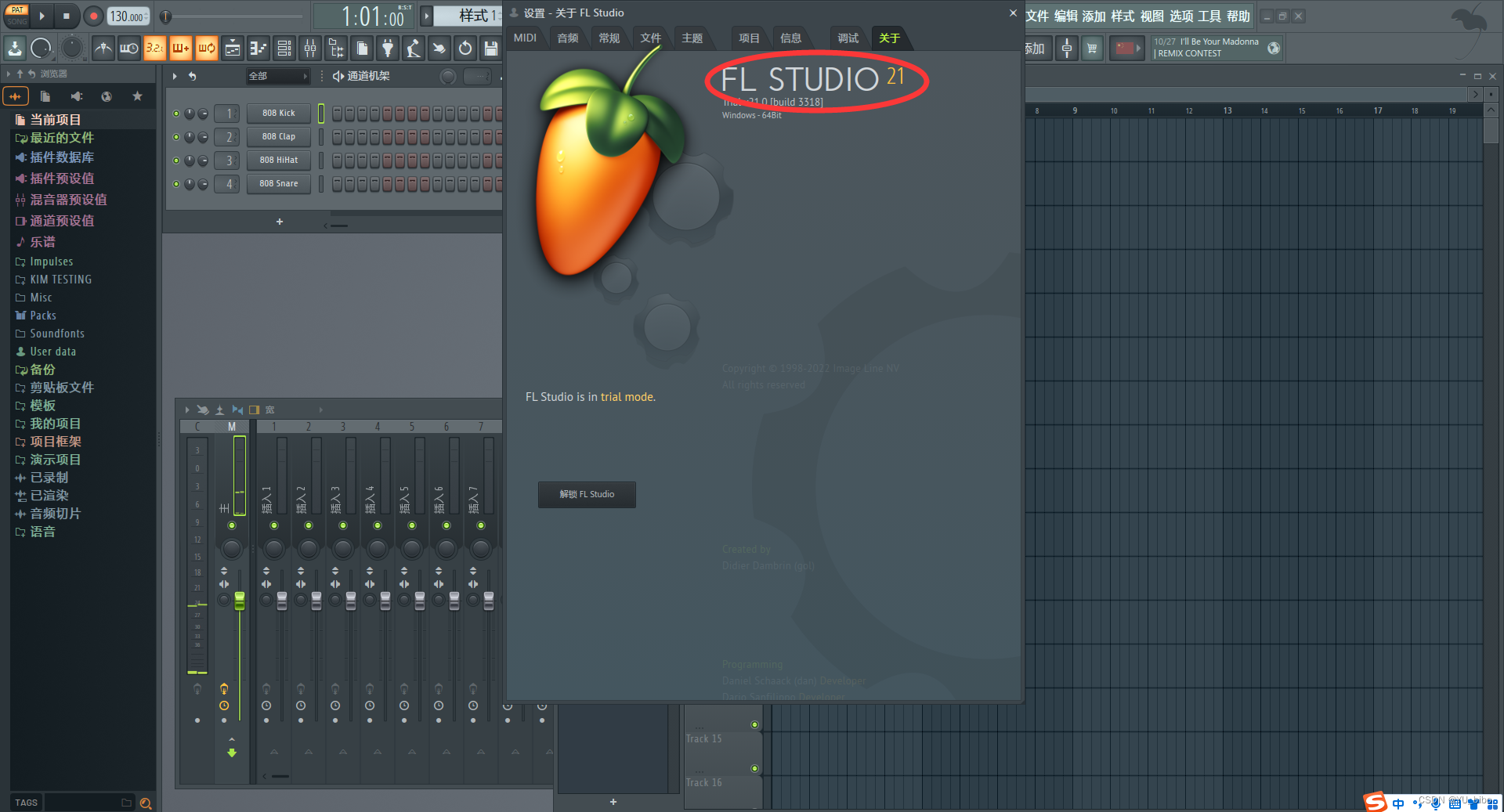Open the flag language selector
Screen dimensions: 1504x812
click(1126, 49)
